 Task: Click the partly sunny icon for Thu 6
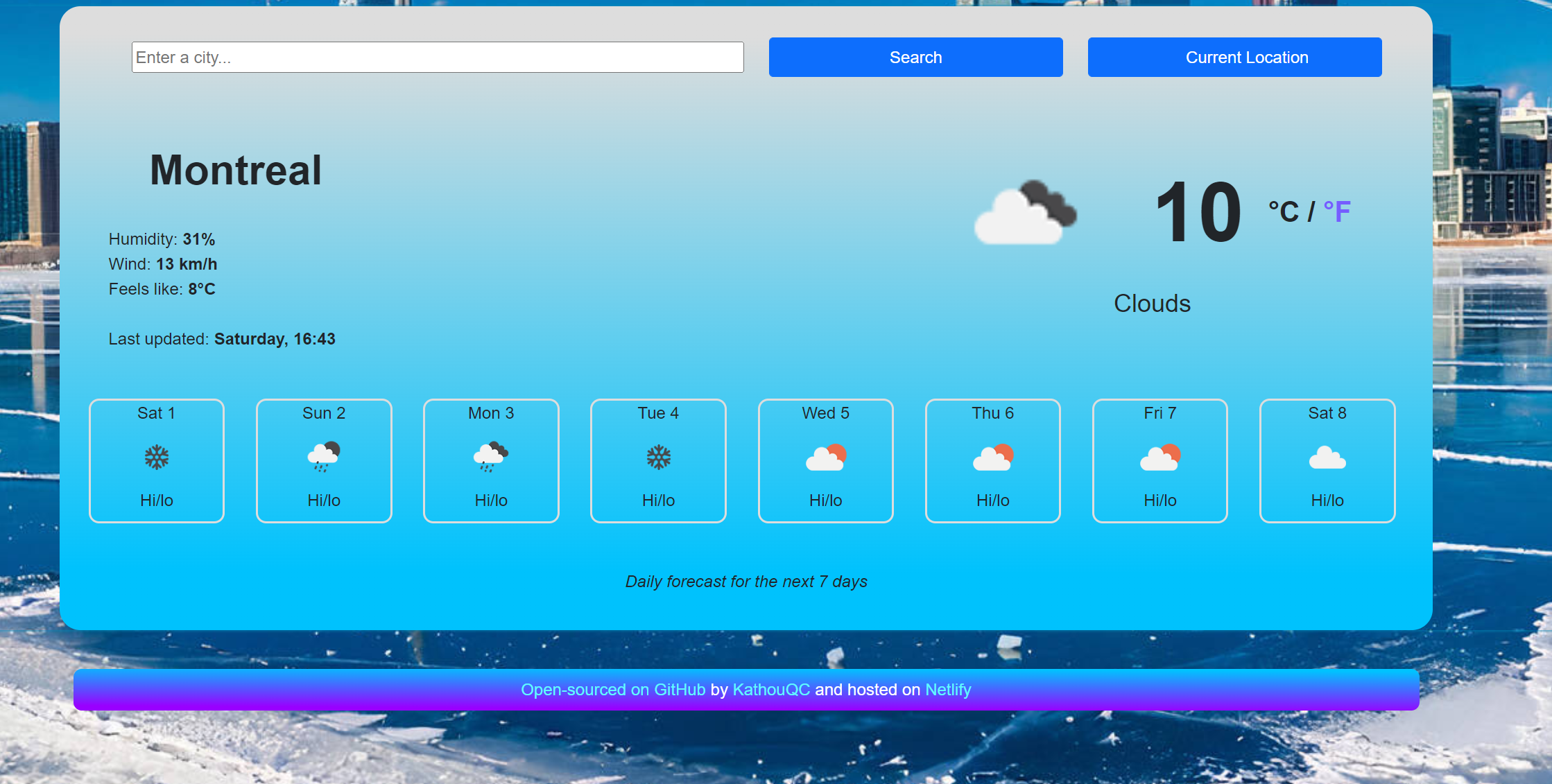[x=992, y=458]
